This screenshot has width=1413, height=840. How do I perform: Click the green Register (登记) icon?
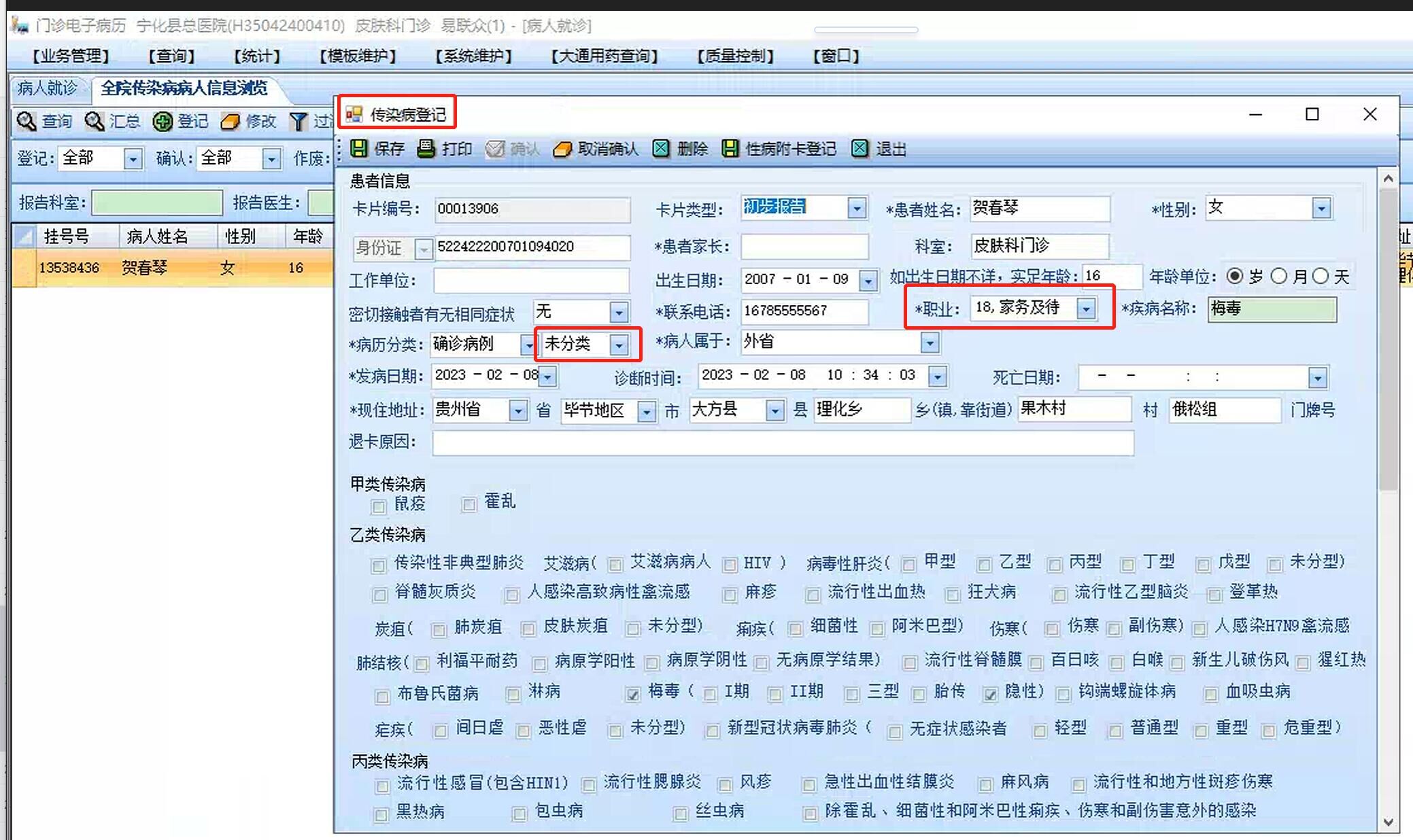[x=163, y=122]
